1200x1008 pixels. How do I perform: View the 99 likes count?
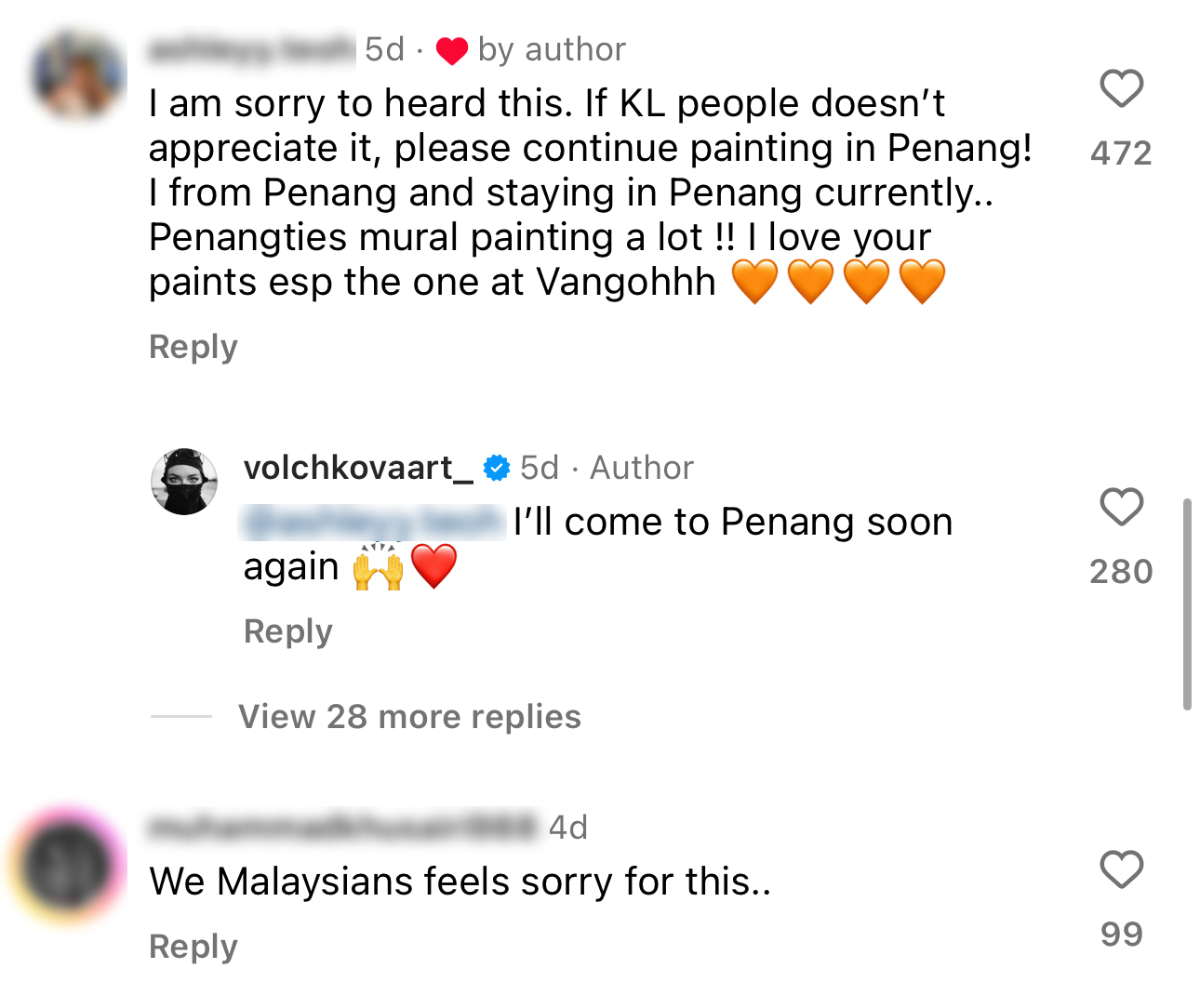point(1121,934)
